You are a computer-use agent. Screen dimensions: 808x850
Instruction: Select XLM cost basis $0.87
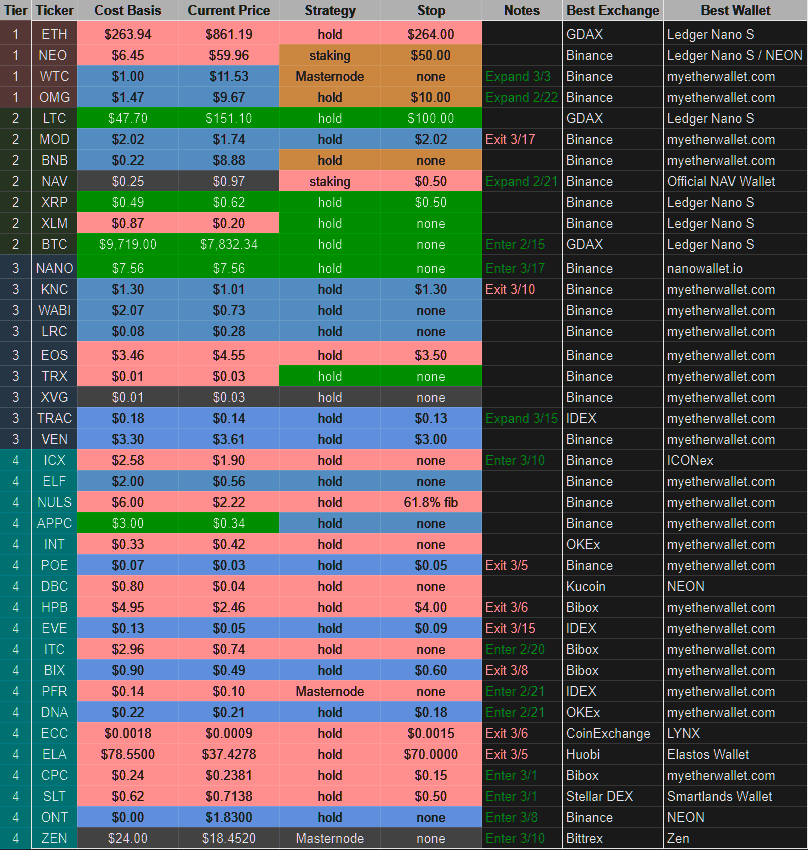pos(127,223)
